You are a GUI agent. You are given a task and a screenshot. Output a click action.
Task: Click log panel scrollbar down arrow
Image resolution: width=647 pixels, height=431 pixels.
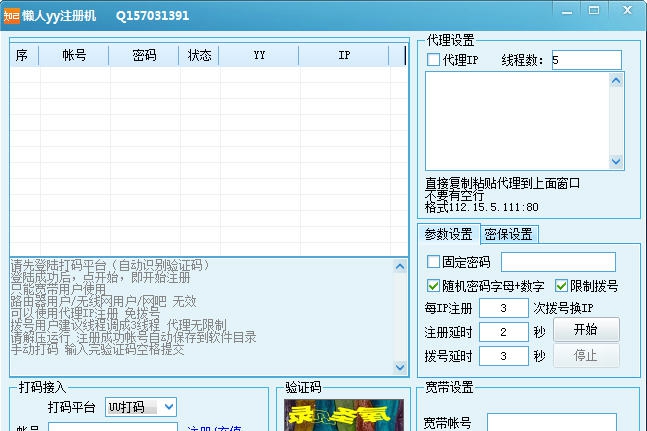400,367
